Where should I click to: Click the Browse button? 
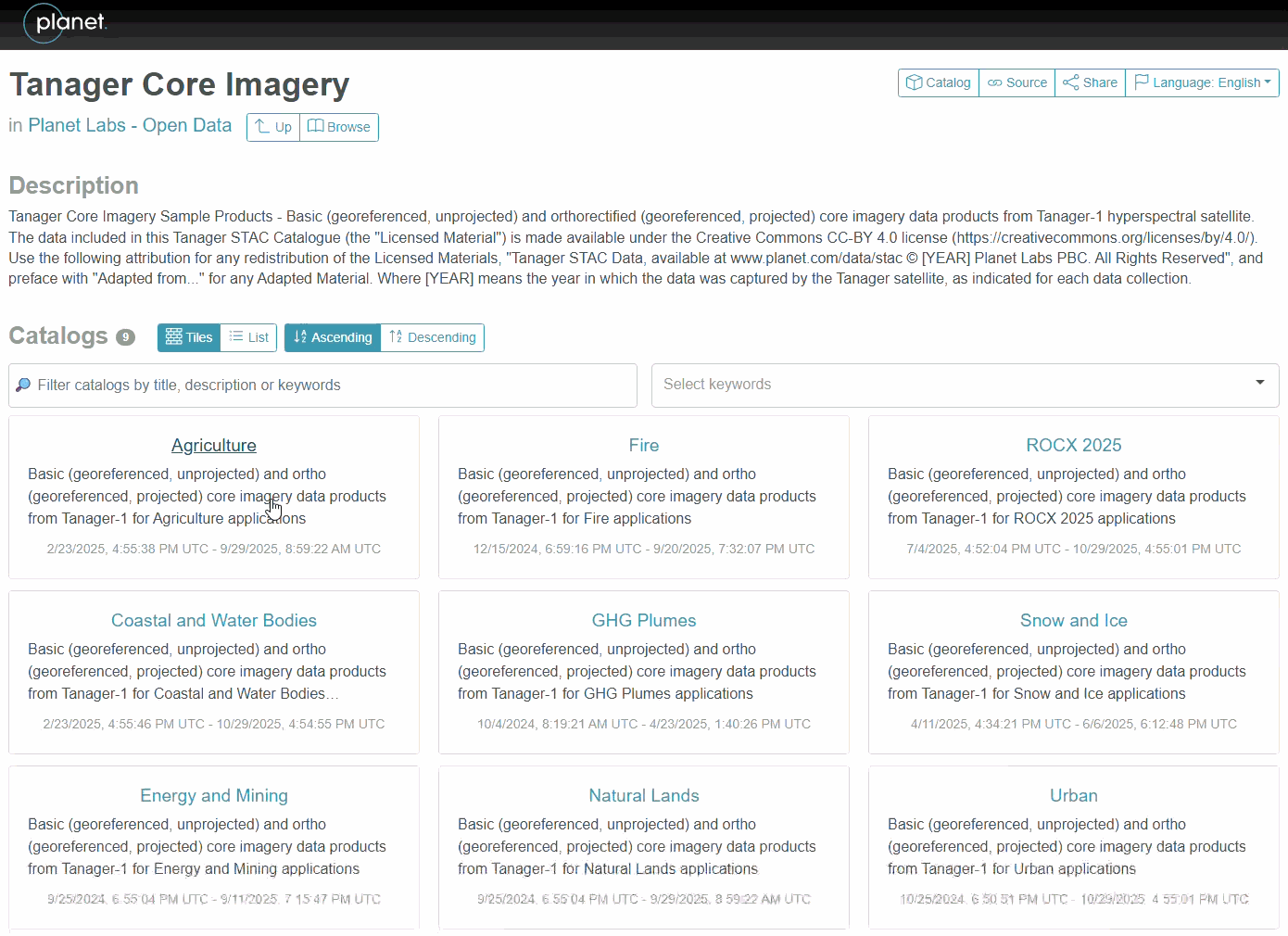339,127
